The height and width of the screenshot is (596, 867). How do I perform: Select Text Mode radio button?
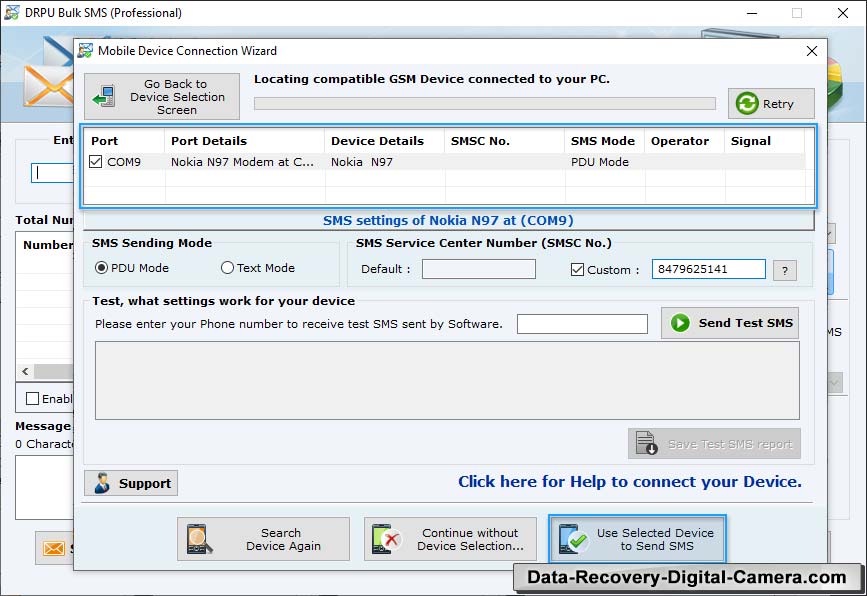[227, 268]
